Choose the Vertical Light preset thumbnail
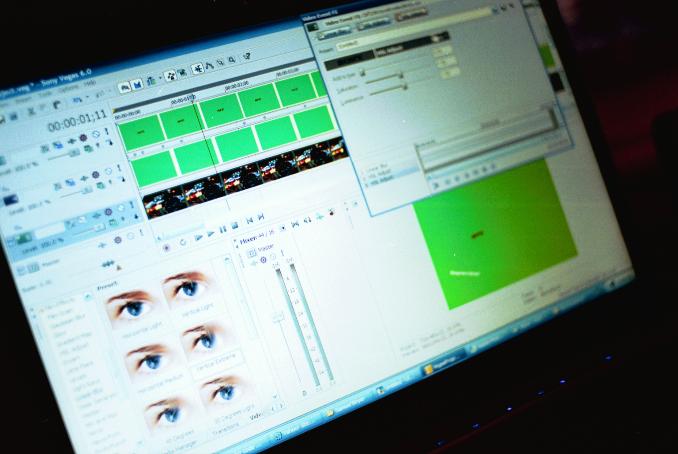This screenshot has width=678, height=454. (187, 287)
